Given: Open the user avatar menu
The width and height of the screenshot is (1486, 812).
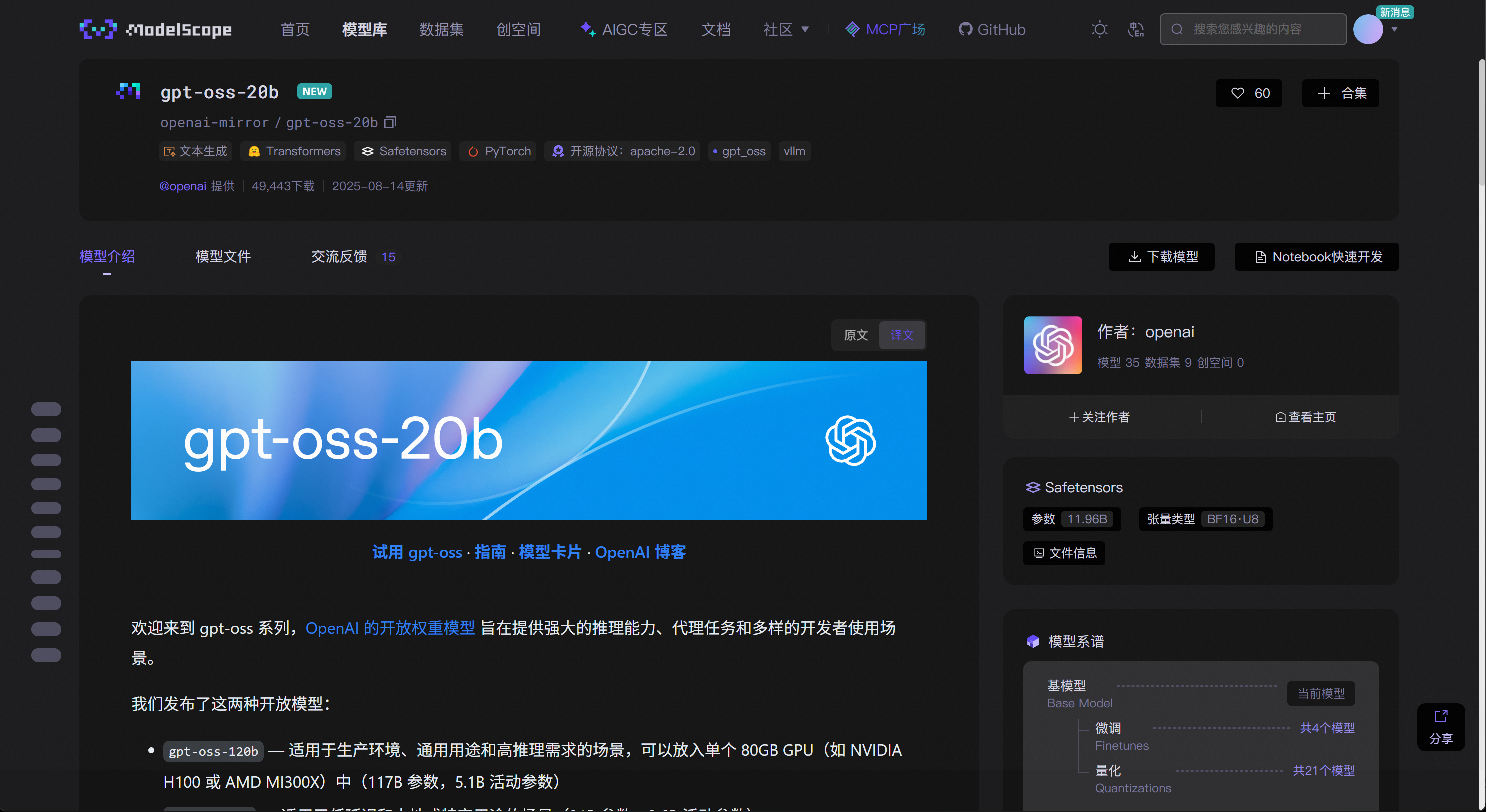Looking at the screenshot, I should pyautogui.click(x=1367, y=29).
